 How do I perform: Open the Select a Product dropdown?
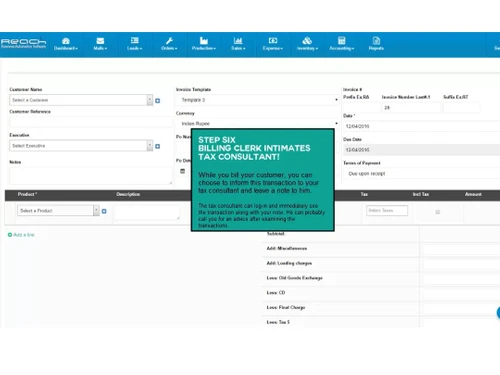point(58,210)
